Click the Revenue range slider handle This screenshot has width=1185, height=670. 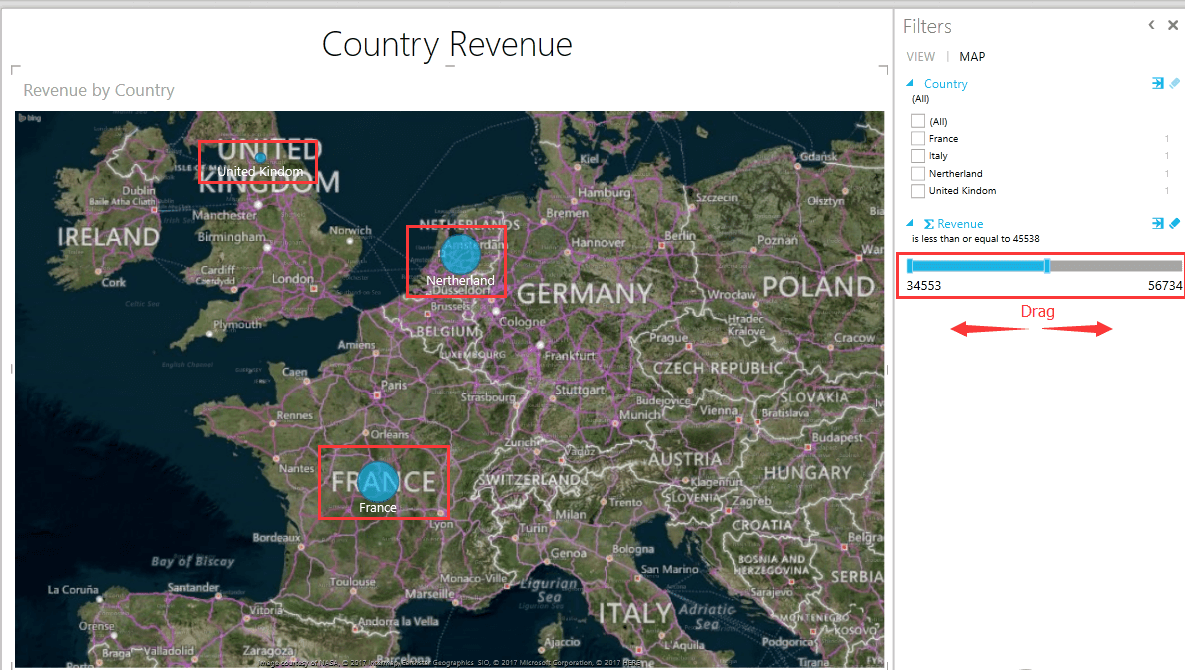(x=1047, y=267)
